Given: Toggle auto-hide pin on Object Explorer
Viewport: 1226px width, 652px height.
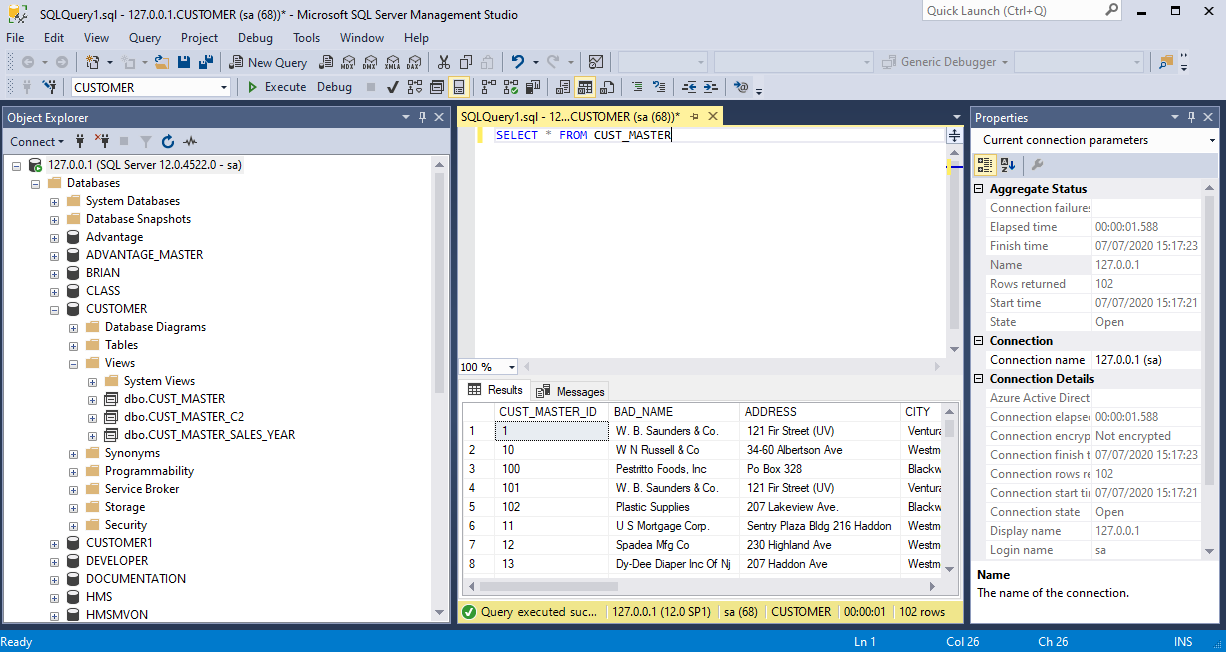Looking at the screenshot, I should (422, 117).
